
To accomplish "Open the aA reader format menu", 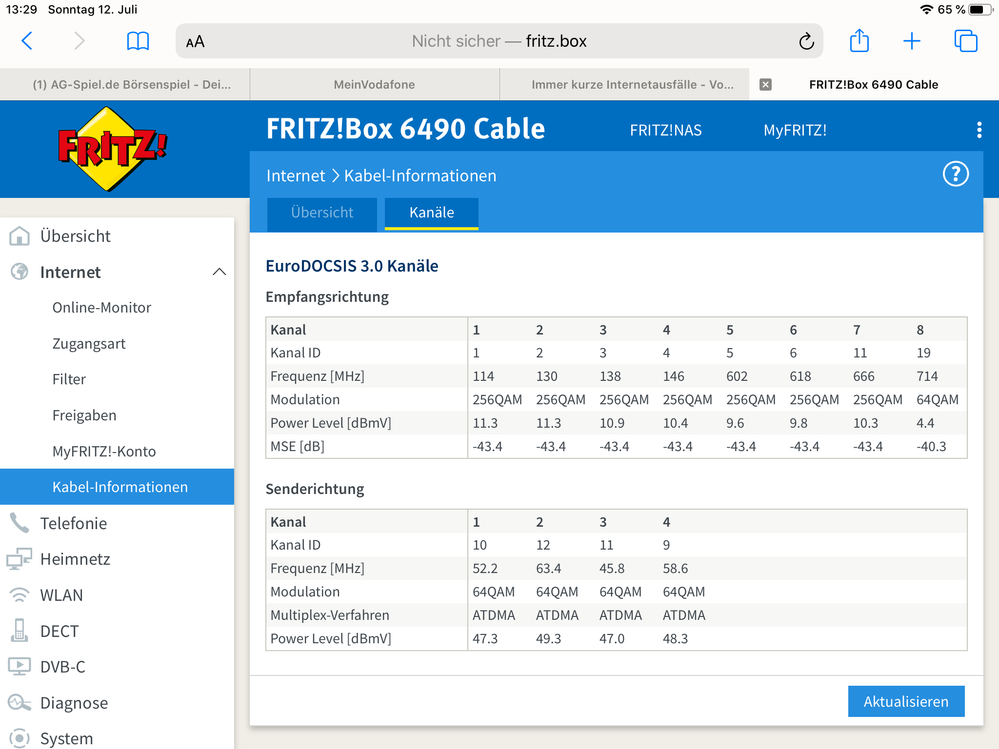I will click(x=195, y=42).
